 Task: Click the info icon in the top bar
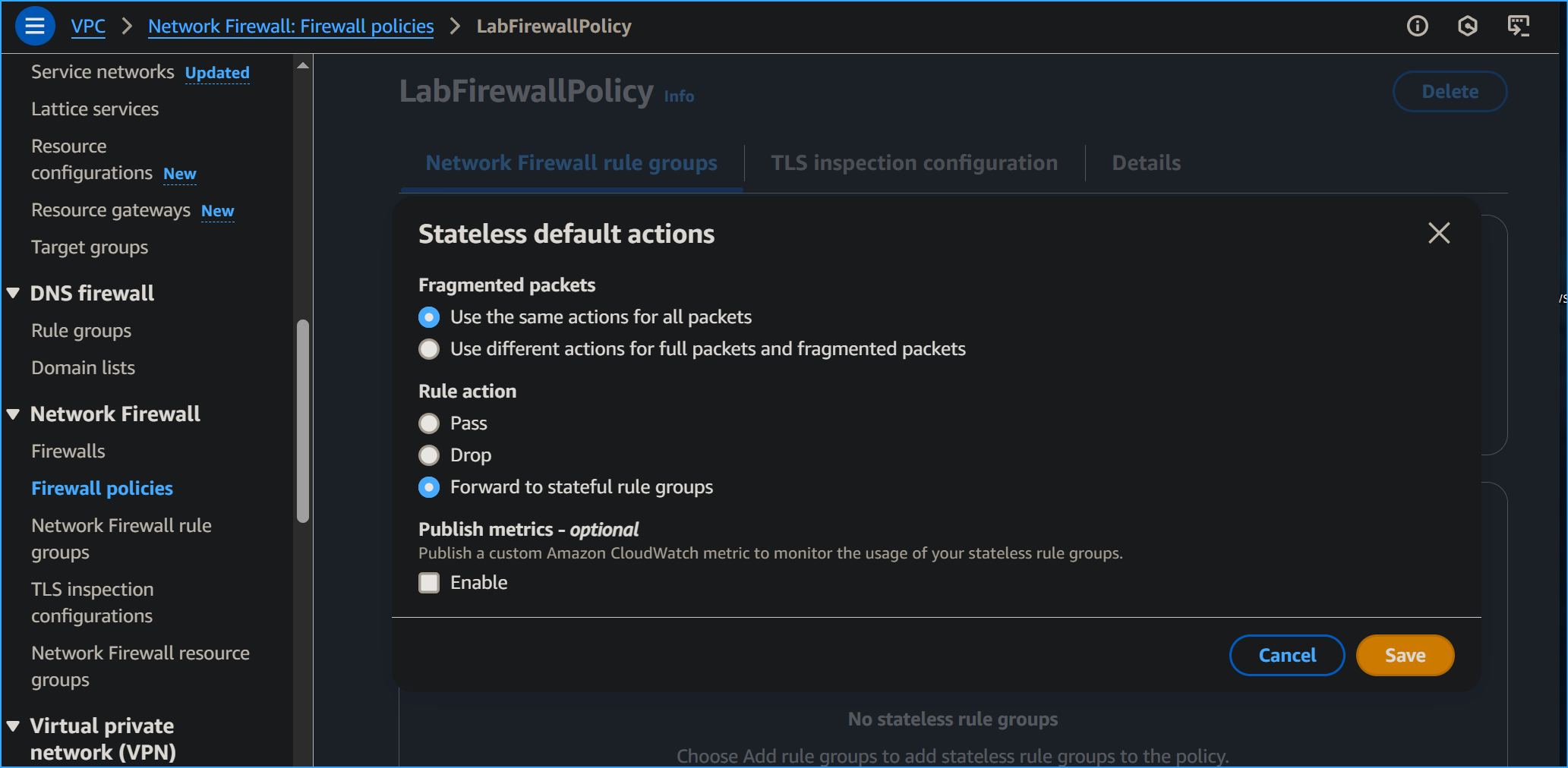pyautogui.click(x=1417, y=26)
